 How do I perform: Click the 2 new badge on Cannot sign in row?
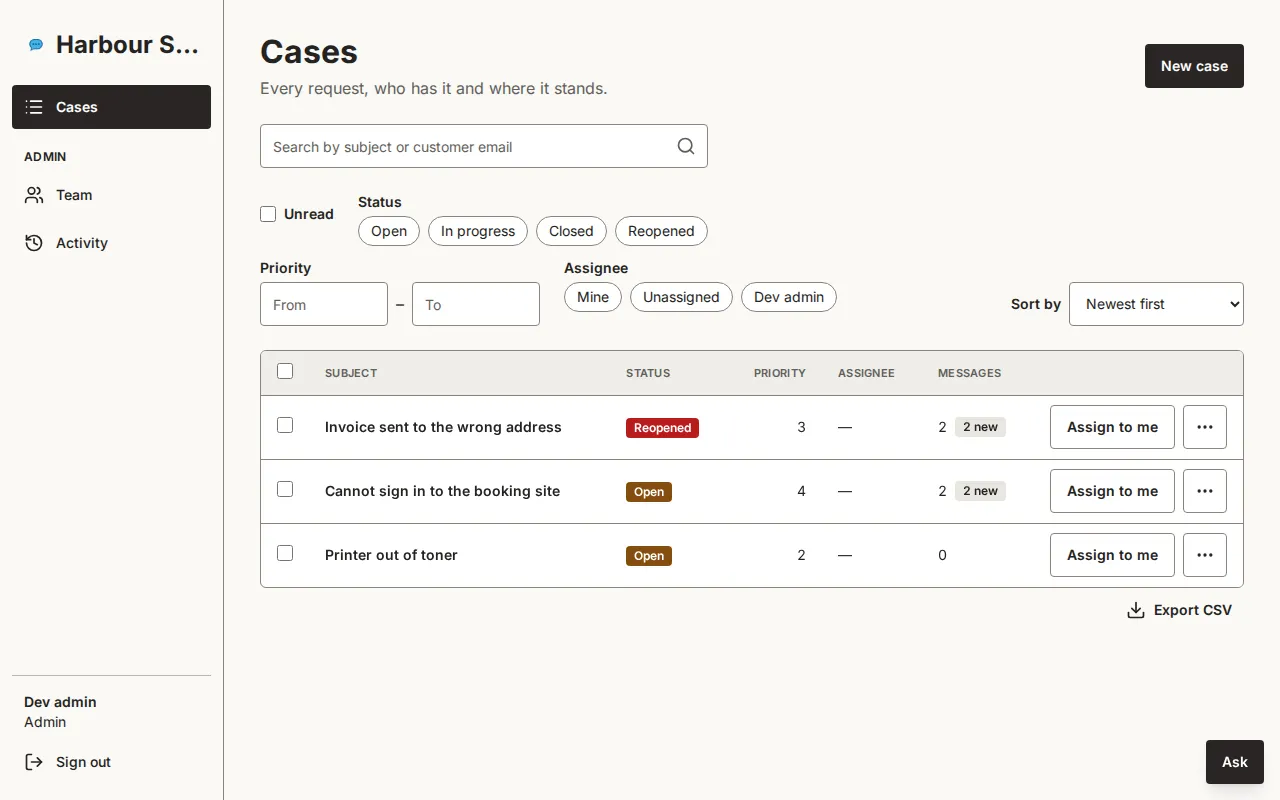980,491
